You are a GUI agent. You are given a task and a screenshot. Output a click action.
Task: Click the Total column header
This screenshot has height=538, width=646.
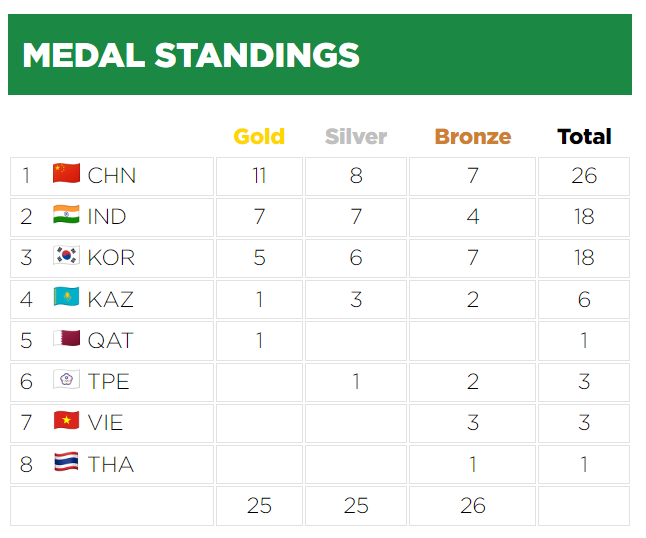(x=584, y=137)
